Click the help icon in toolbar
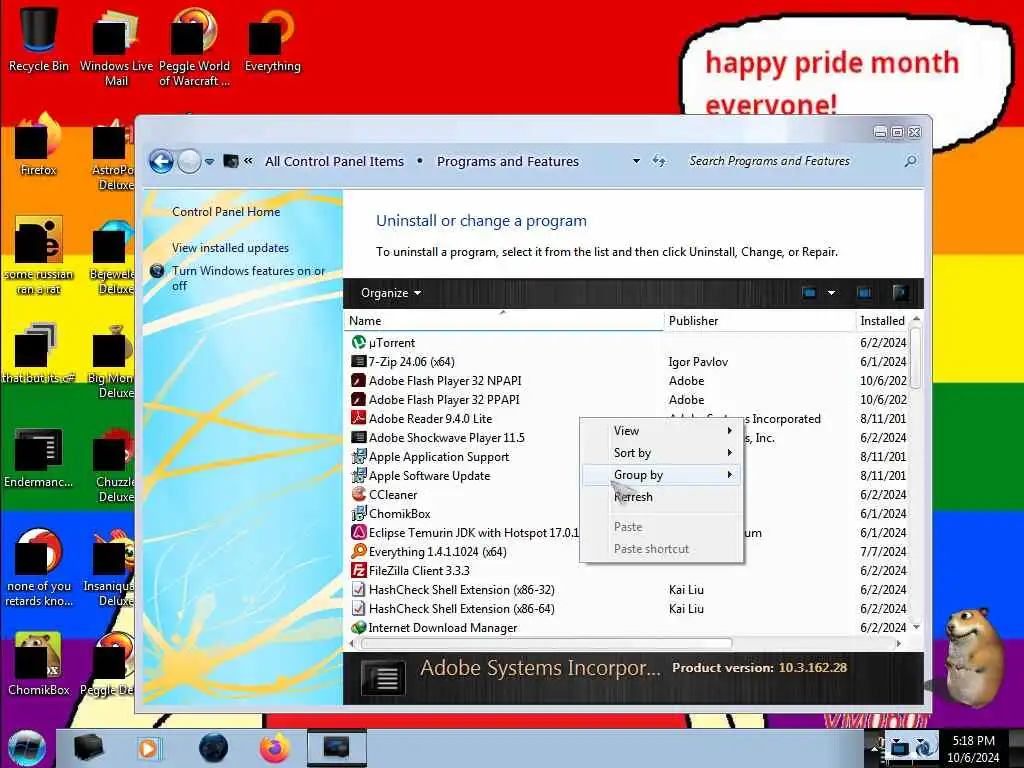The height and width of the screenshot is (768, 1024). click(x=900, y=293)
